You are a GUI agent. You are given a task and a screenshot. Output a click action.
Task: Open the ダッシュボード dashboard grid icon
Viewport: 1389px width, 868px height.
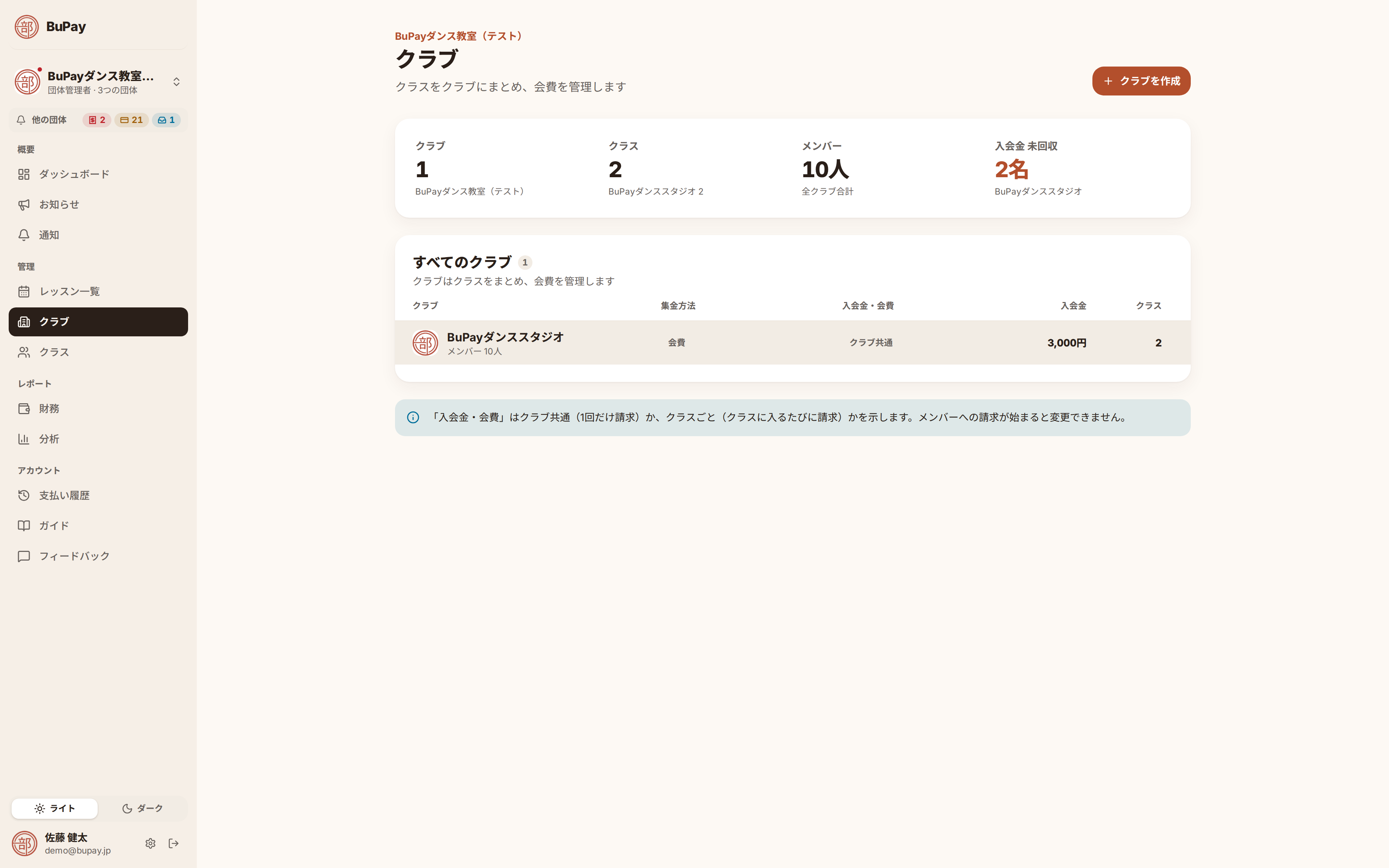tap(24, 174)
